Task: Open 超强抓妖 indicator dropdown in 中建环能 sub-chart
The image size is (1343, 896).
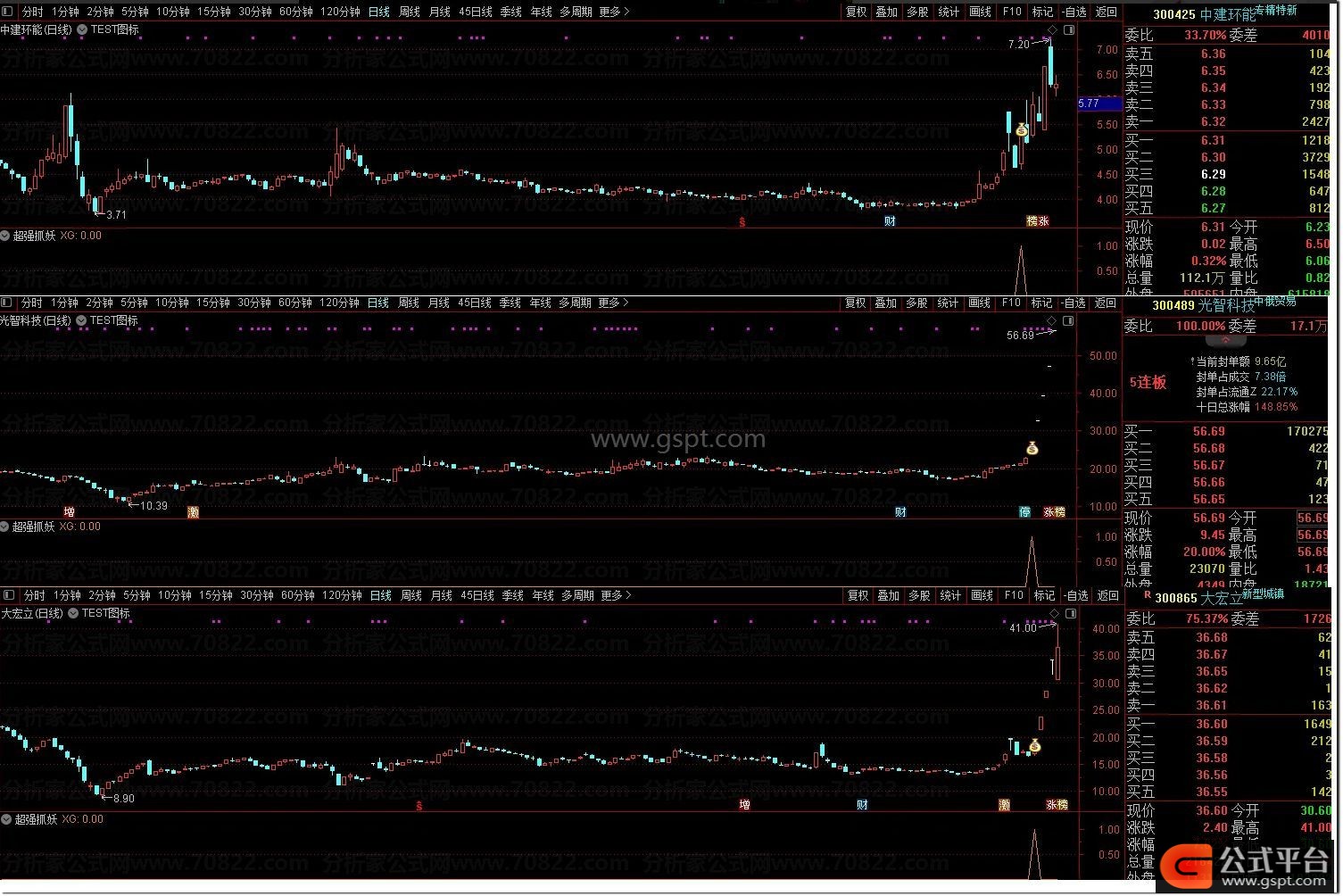Action: (5, 236)
